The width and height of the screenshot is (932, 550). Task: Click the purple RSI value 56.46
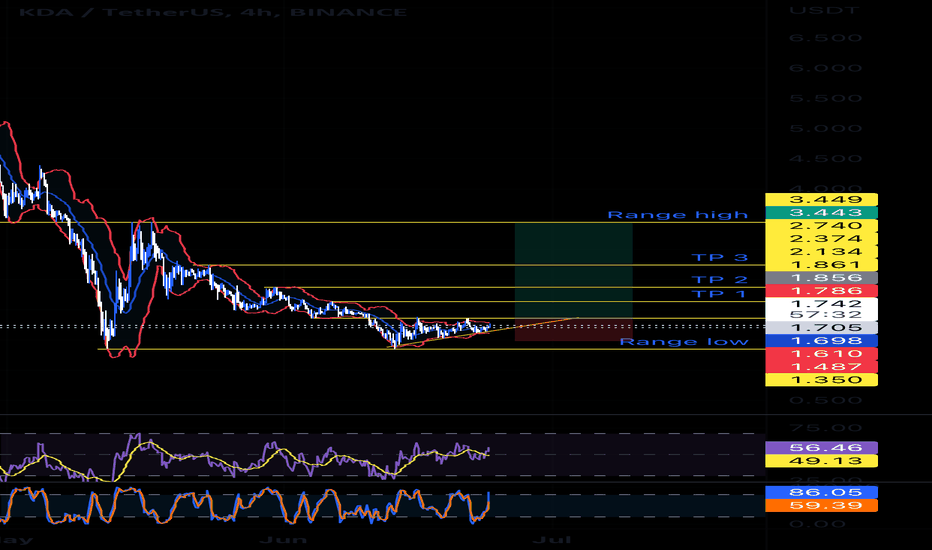tap(821, 448)
